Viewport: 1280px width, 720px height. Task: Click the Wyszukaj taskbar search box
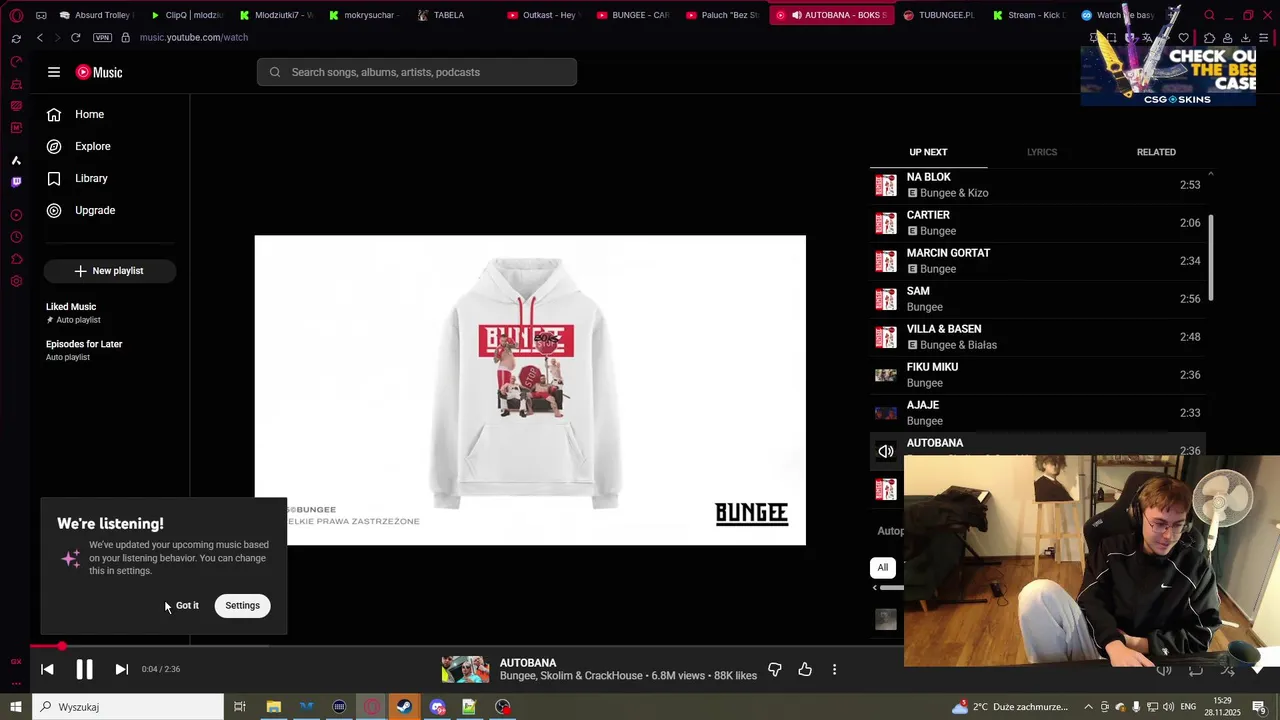(x=128, y=707)
